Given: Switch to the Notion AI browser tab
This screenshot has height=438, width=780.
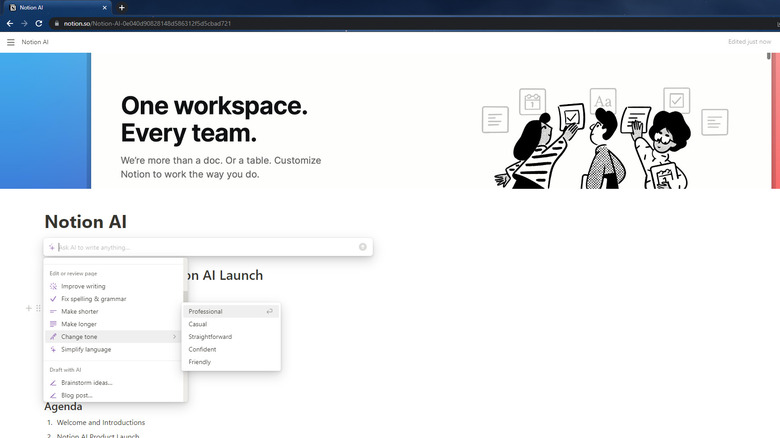Looking at the screenshot, I should [57, 7].
